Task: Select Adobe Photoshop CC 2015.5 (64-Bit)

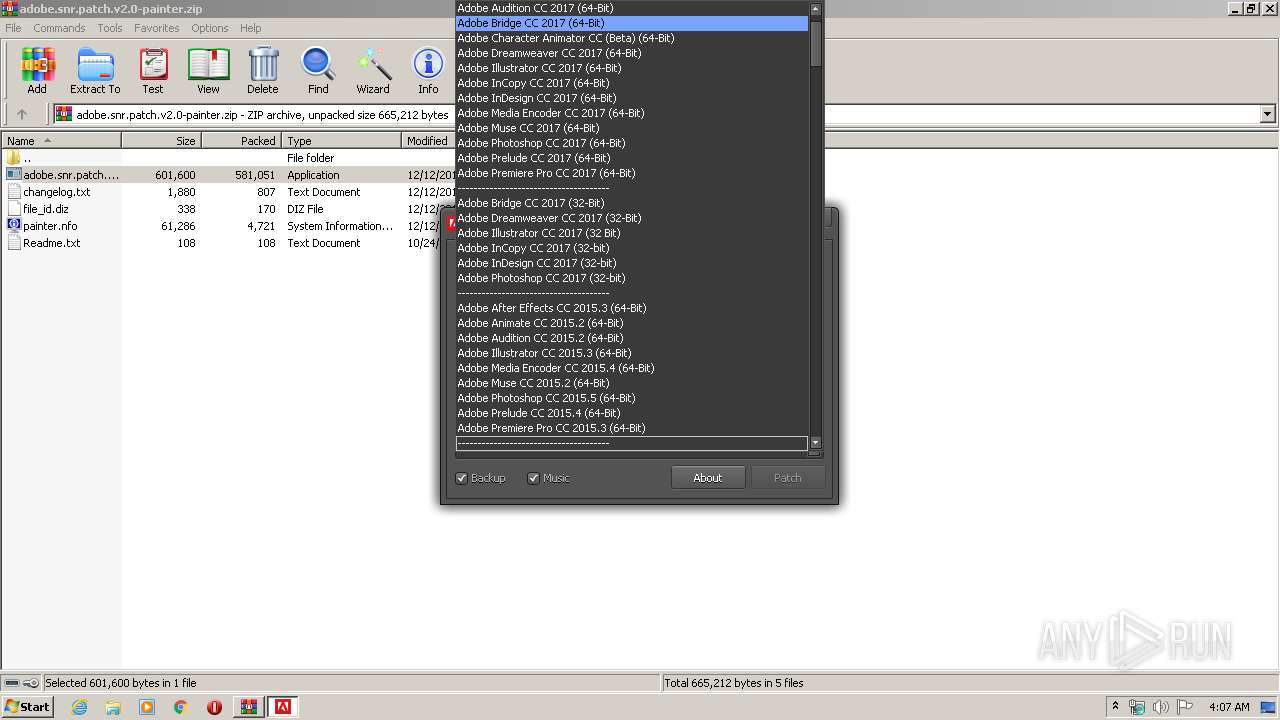Action: pos(632,398)
